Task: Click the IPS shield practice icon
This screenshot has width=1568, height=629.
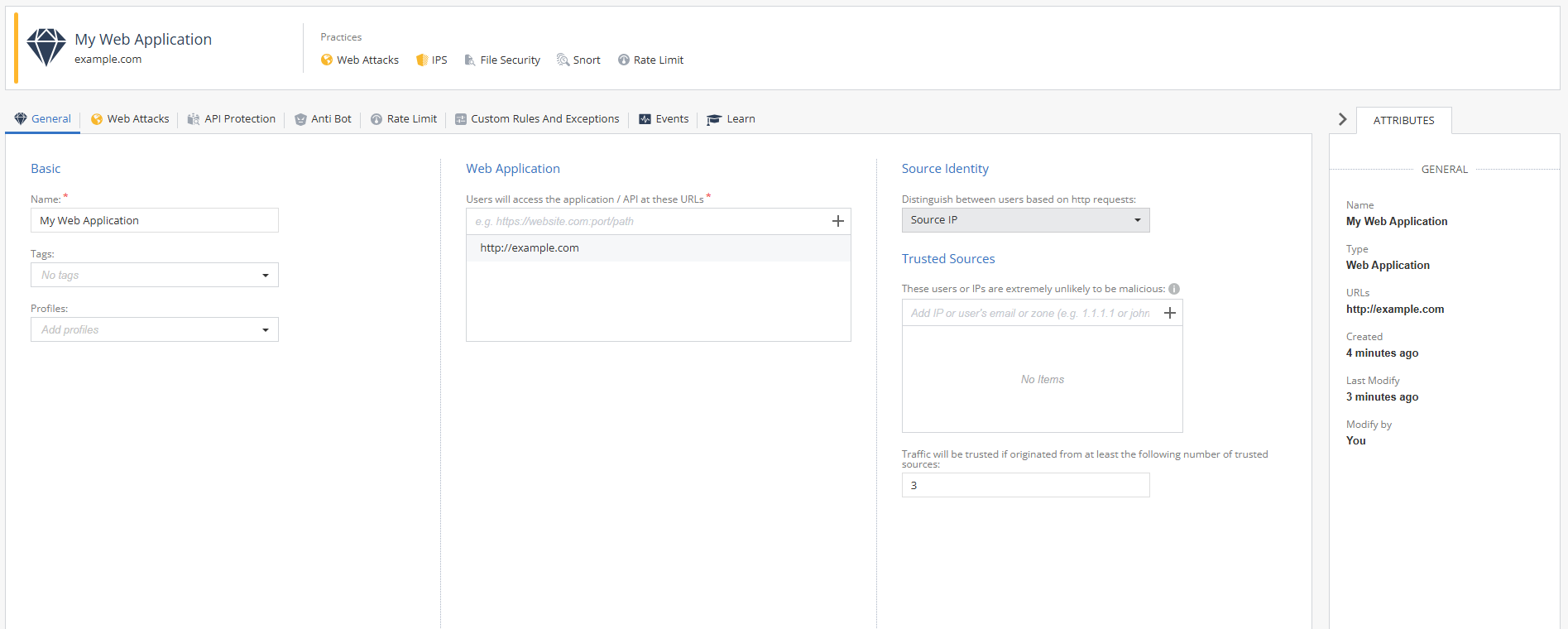Action: [422, 60]
